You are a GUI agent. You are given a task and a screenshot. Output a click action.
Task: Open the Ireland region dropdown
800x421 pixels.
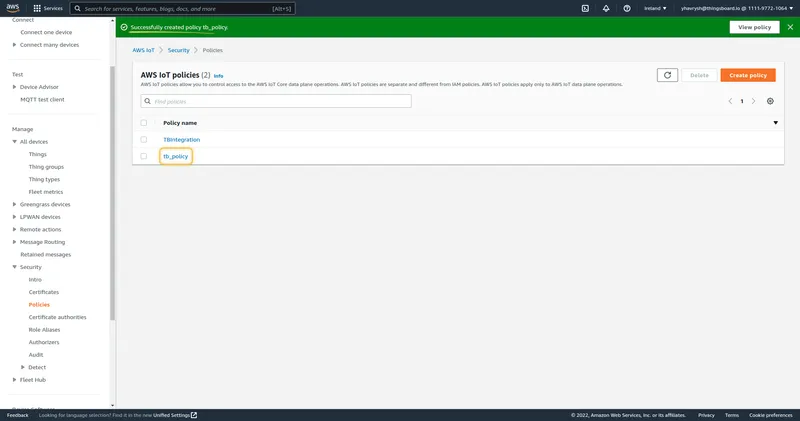655,8
